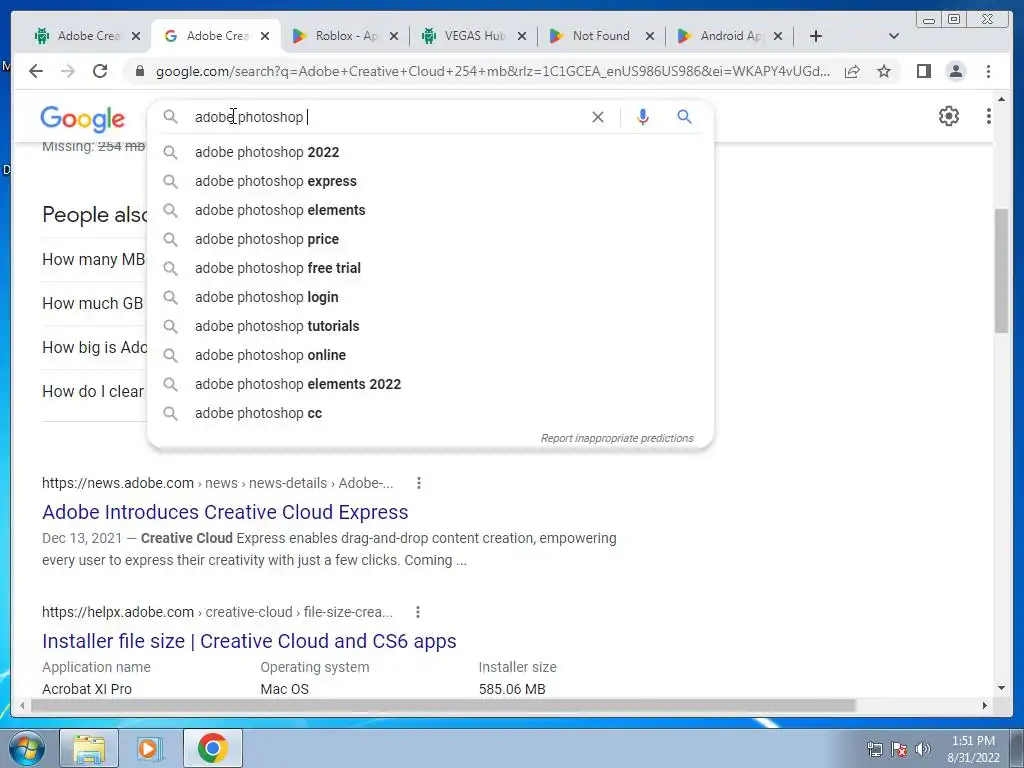1024x768 pixels.
Task: Open Installer file size Creative Cloud result
Action: (x=249, y=641)
